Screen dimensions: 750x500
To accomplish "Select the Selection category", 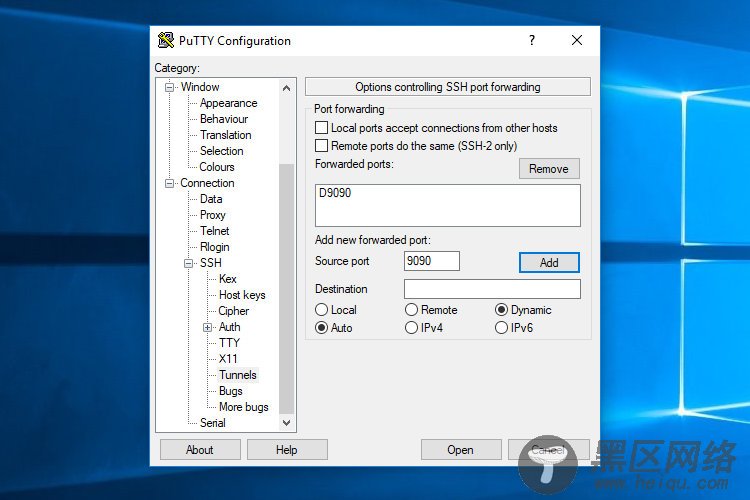I will (221, 151).
